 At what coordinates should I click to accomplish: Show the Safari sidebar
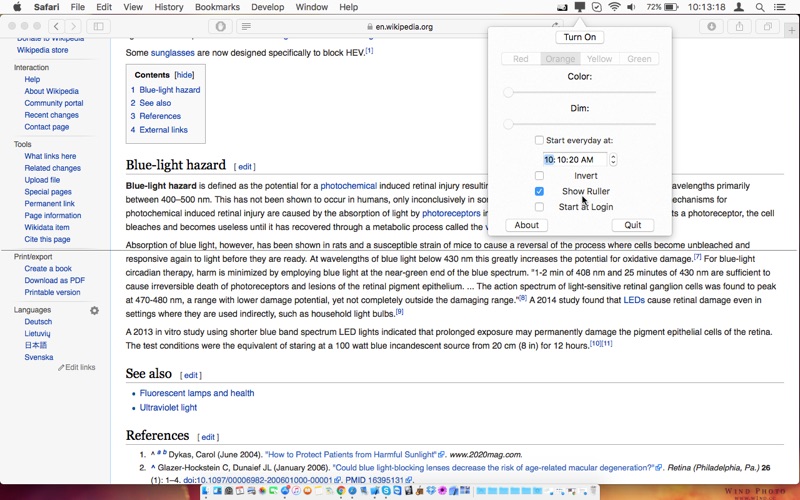click(x=98, y=26)
